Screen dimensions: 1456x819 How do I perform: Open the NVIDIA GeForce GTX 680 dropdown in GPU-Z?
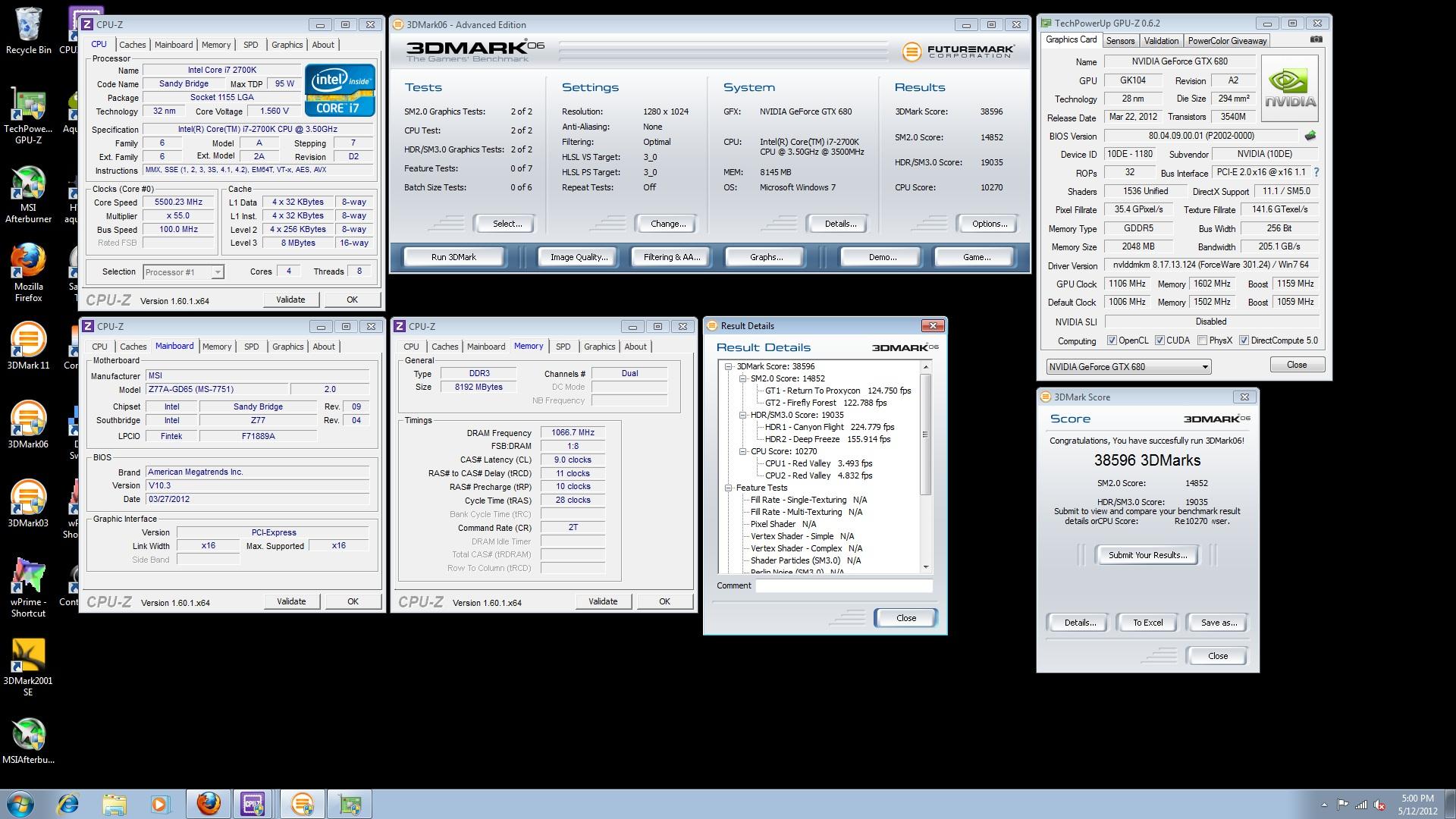pyautogui.click(x=1128, y=367)
